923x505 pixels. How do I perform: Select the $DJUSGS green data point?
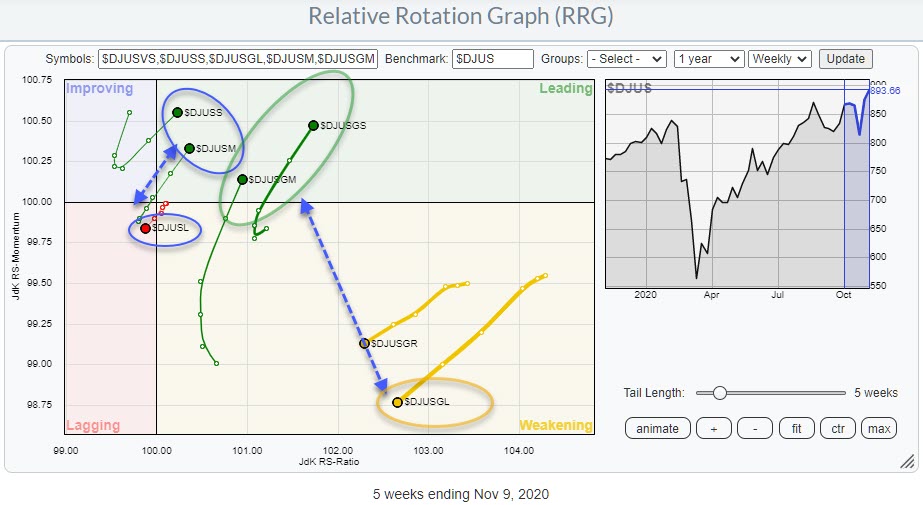click(313, 125)
